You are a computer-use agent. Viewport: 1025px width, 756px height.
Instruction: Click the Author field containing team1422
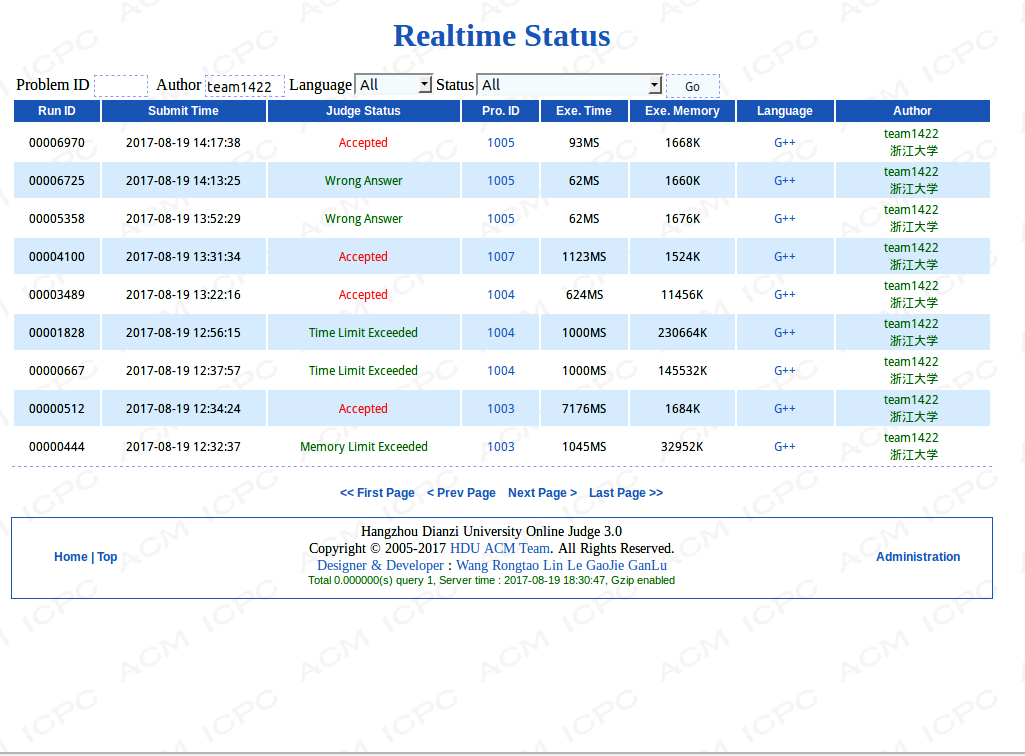tap(244, 86)
